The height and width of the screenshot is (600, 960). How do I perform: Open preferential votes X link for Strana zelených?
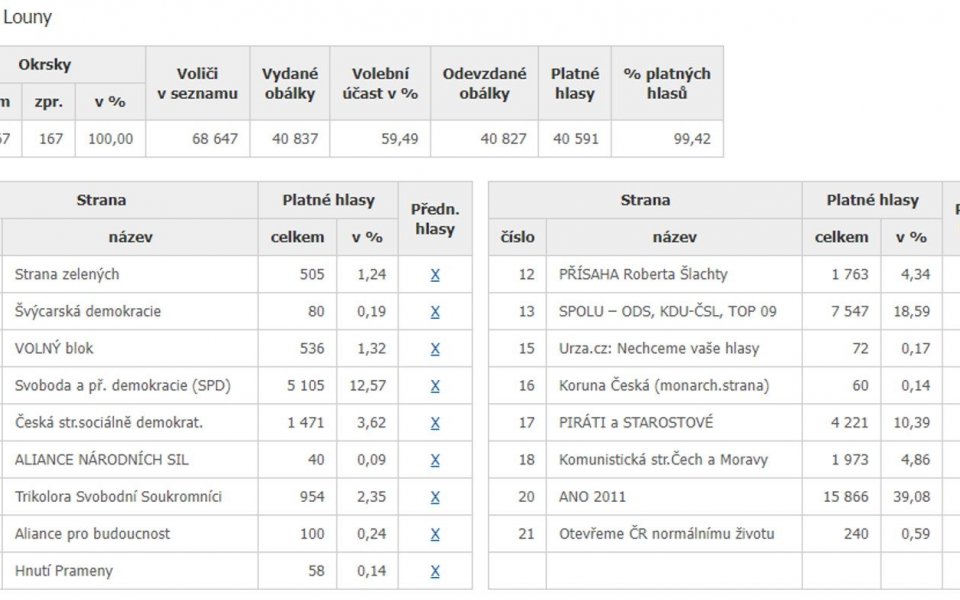(435, 275)
